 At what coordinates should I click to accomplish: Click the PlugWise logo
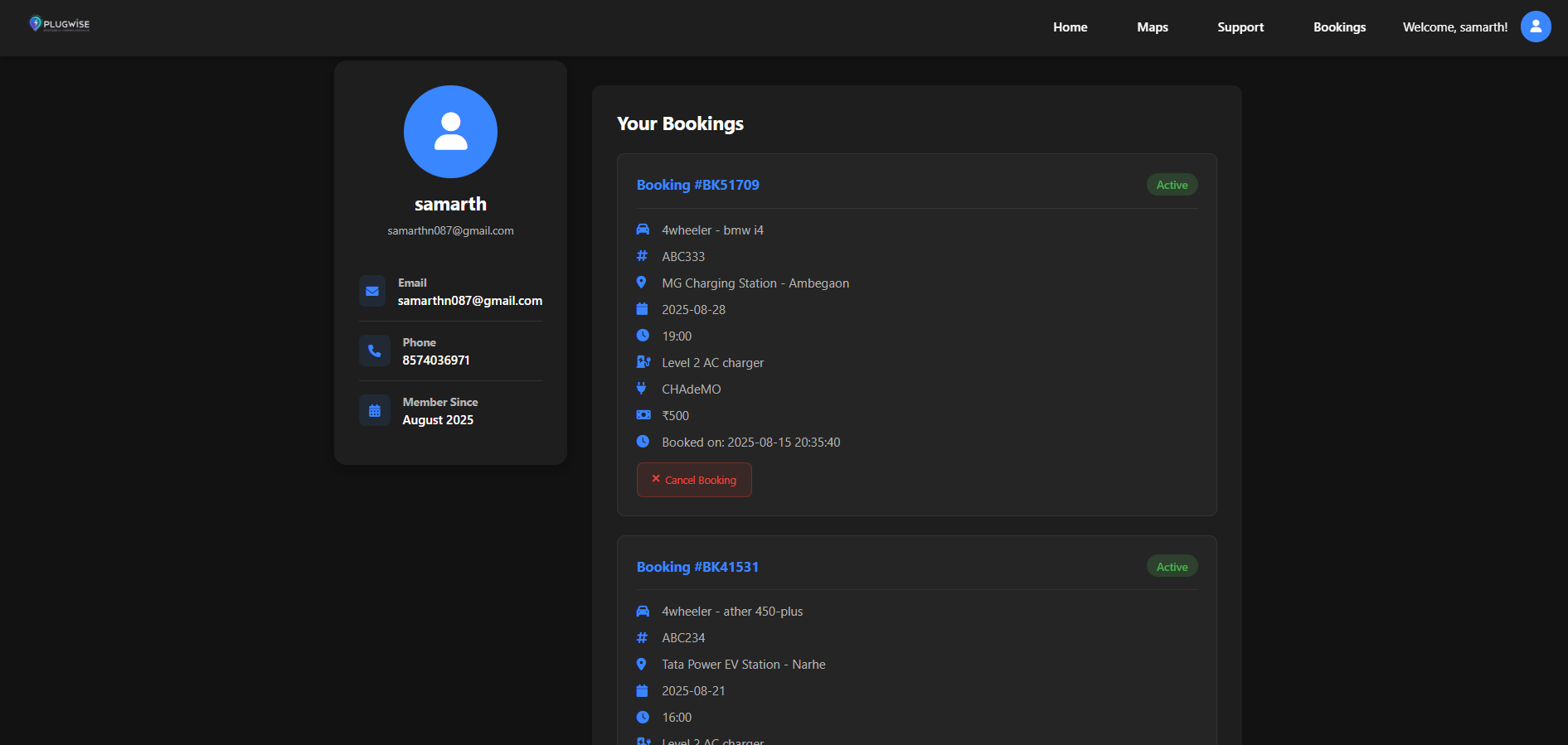(x=60, y=24)
